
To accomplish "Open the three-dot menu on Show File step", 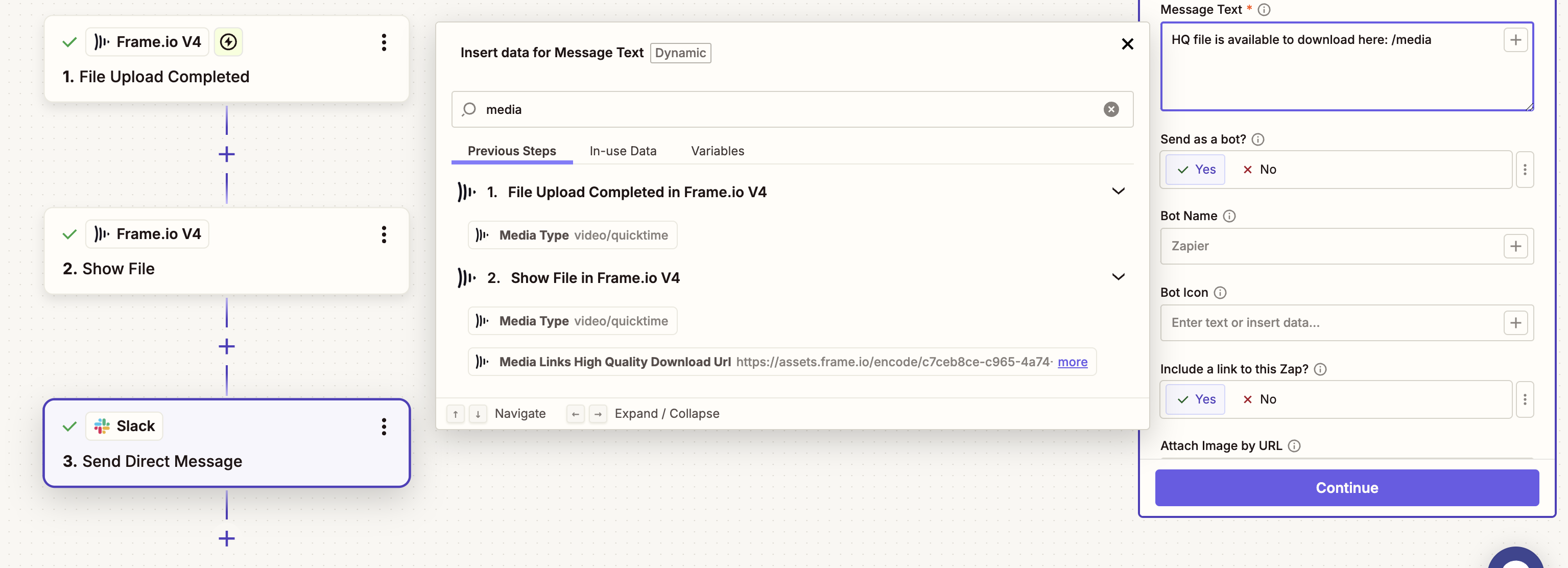I will [384, 234].
